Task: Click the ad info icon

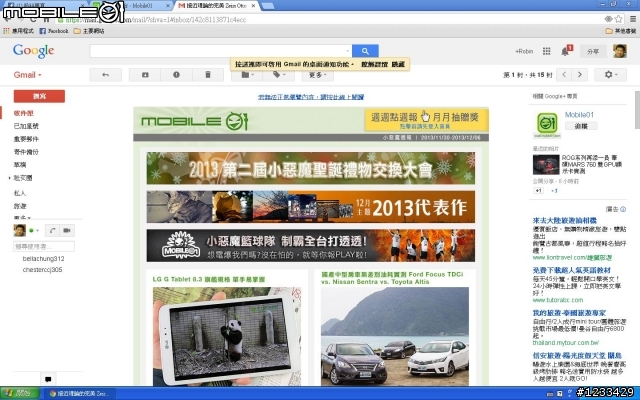Action: point(623,209)
